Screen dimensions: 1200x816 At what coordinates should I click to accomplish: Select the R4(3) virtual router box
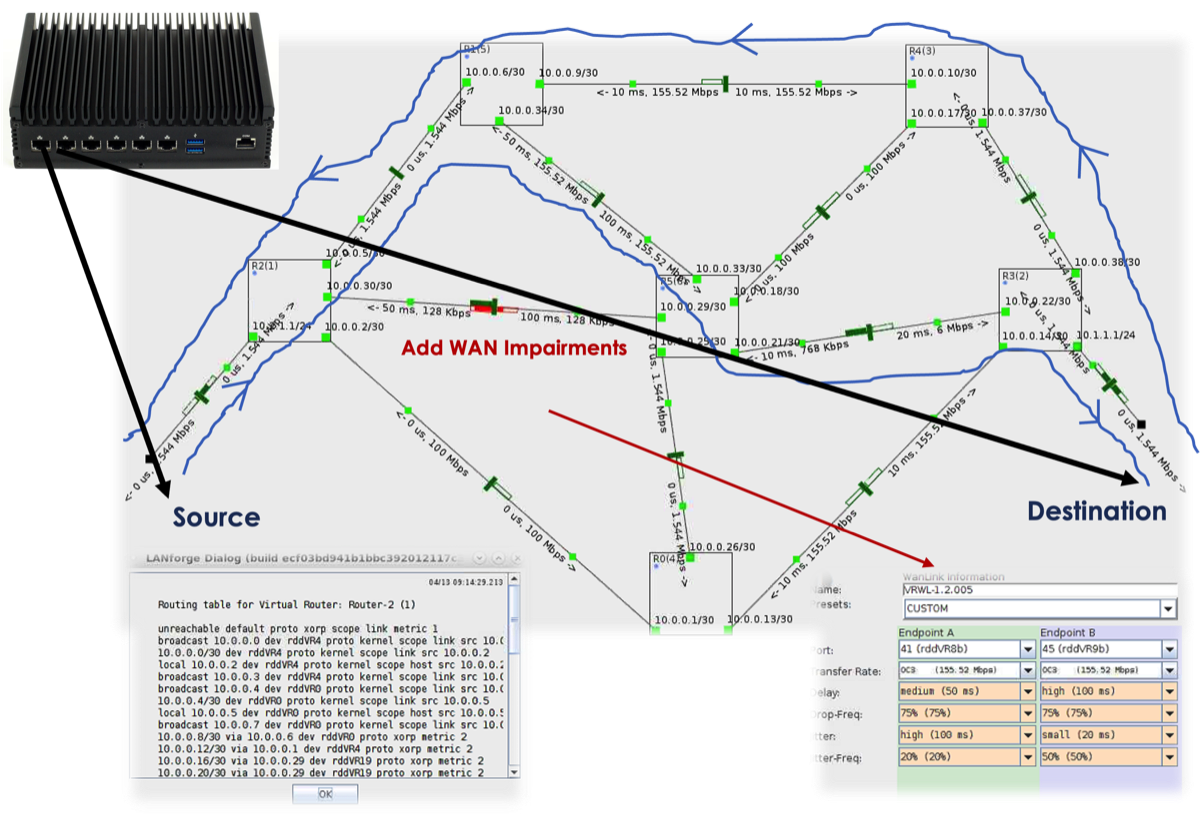point(947,85)
